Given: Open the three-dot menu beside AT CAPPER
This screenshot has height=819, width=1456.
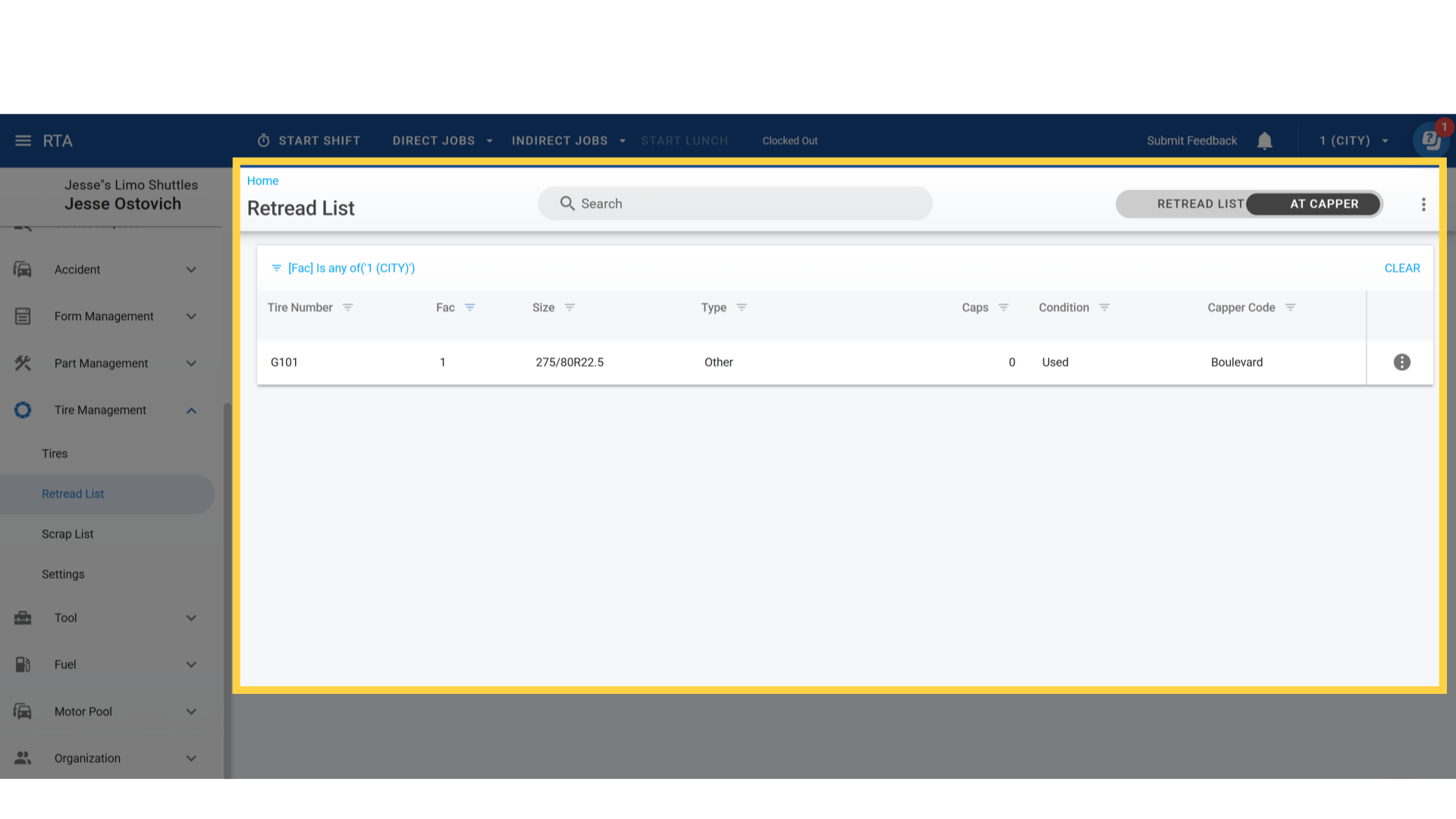Looking at the screenshot, I should pyautogui.click(x=1423, y=204).
